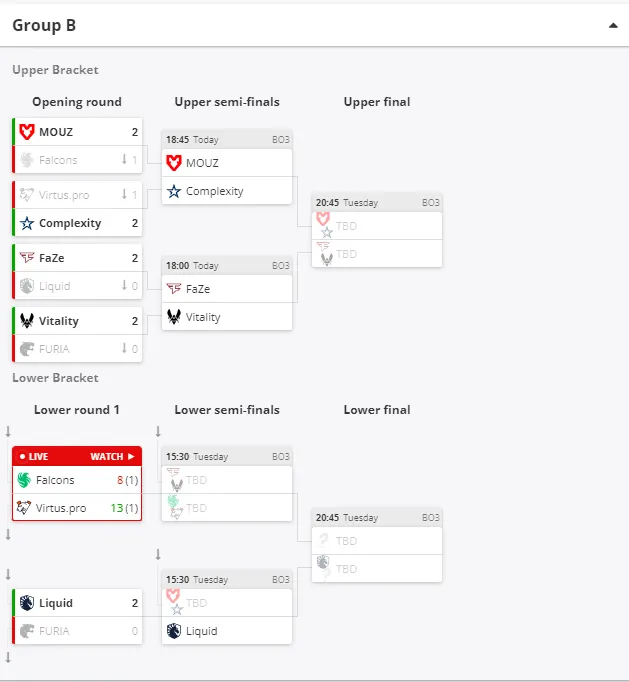The width and height of the screenshot is (629, 682).
Task: Open Lower final 20:45 Tuesday match
Action: (377, 545)
